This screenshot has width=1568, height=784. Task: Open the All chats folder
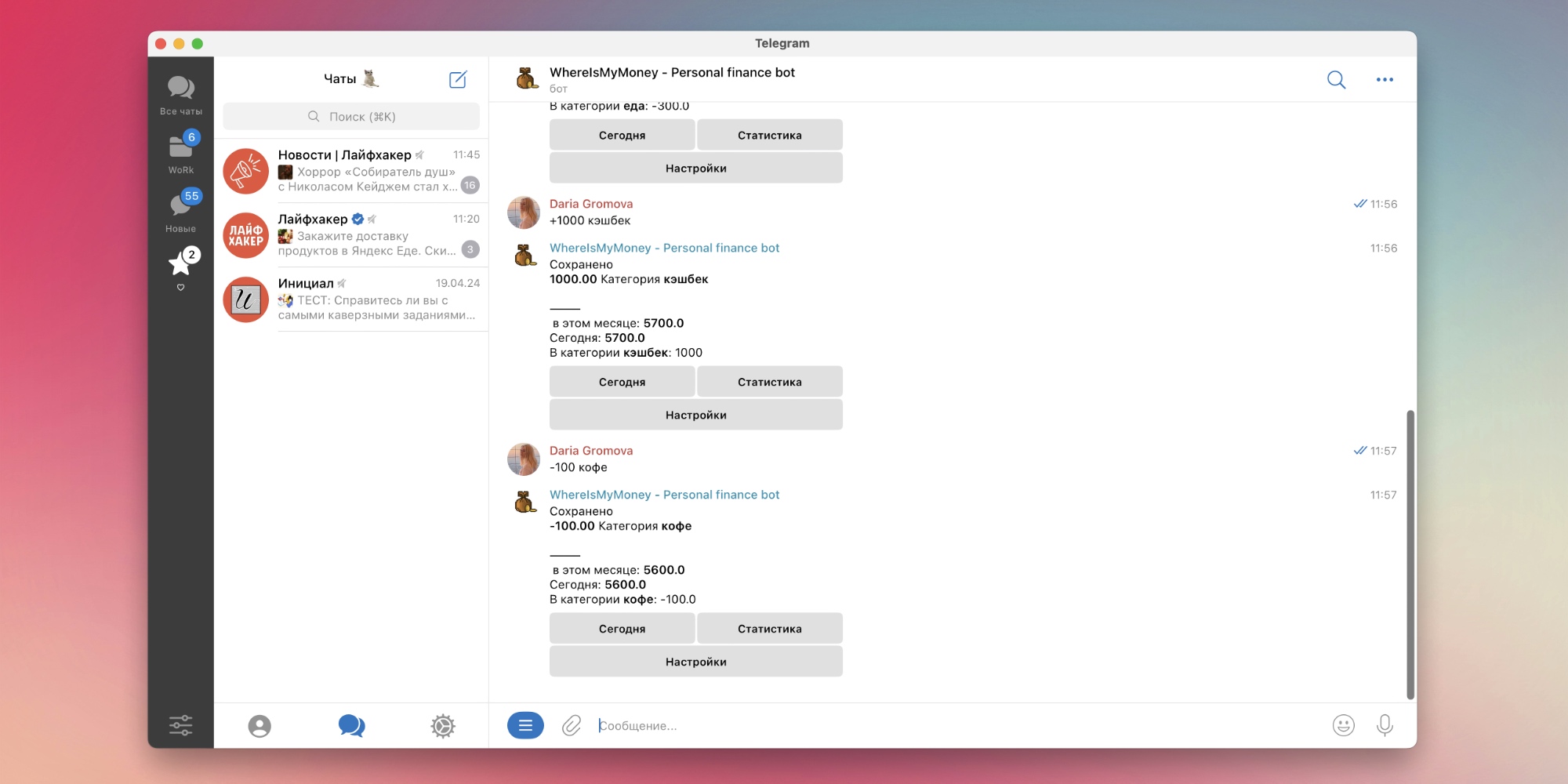(x=180, y=94)
